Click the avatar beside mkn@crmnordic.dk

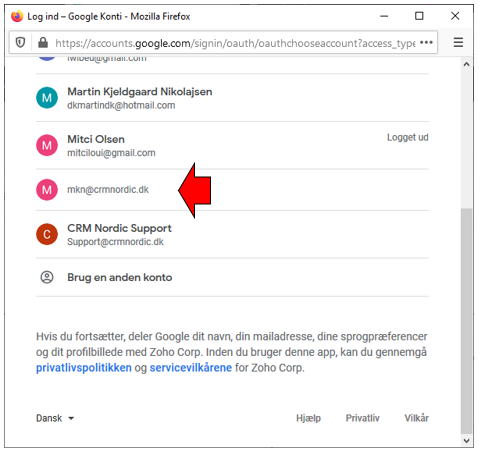(x=47, y=190)
